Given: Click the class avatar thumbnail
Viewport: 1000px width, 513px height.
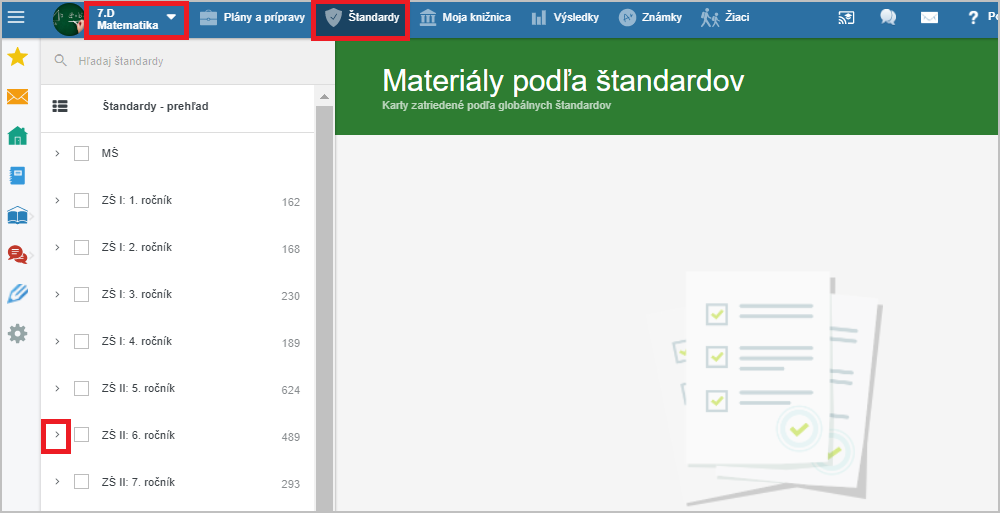Looking at the screenshot, I should (68, 19).
